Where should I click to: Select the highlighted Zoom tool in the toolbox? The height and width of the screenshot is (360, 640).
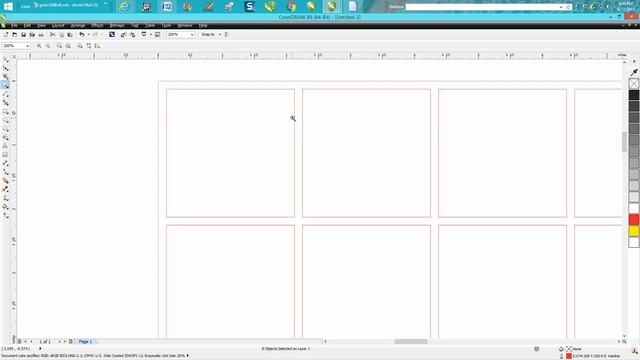[x=5, y=85]
